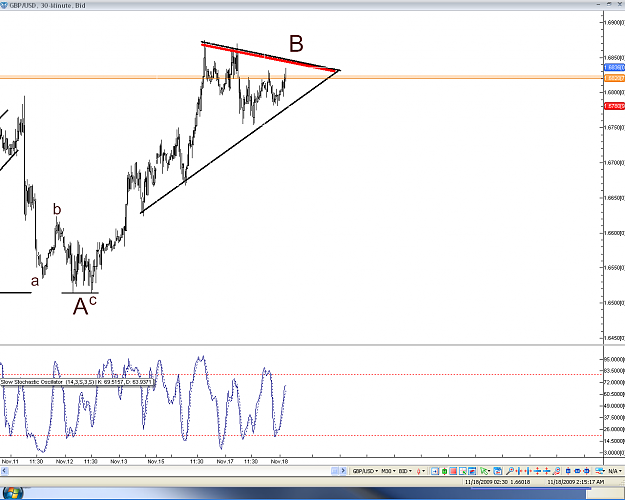Open the line studies dropdown beside N/A
Viewport: 625px width, 500px height.
click(601, 471)
